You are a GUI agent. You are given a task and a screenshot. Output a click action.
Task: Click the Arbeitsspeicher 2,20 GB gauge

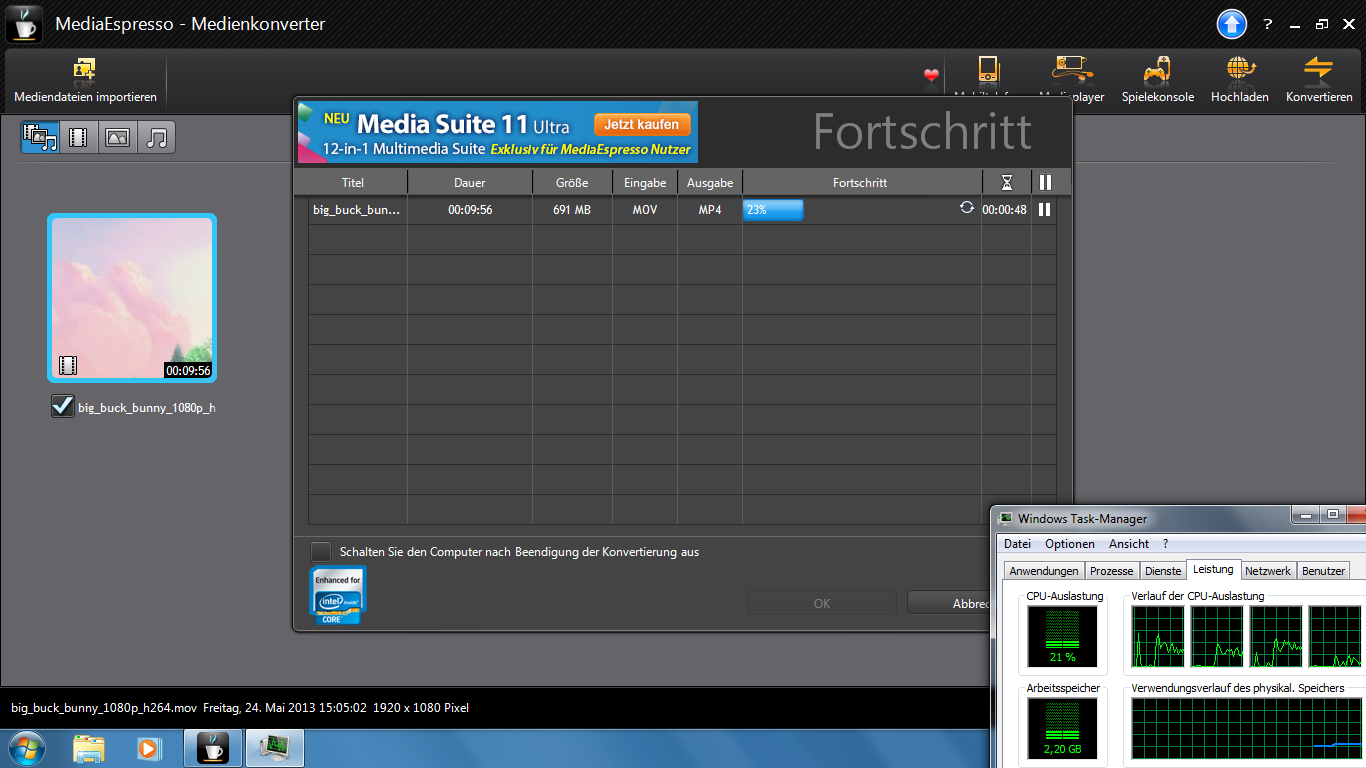[1062, 728]
